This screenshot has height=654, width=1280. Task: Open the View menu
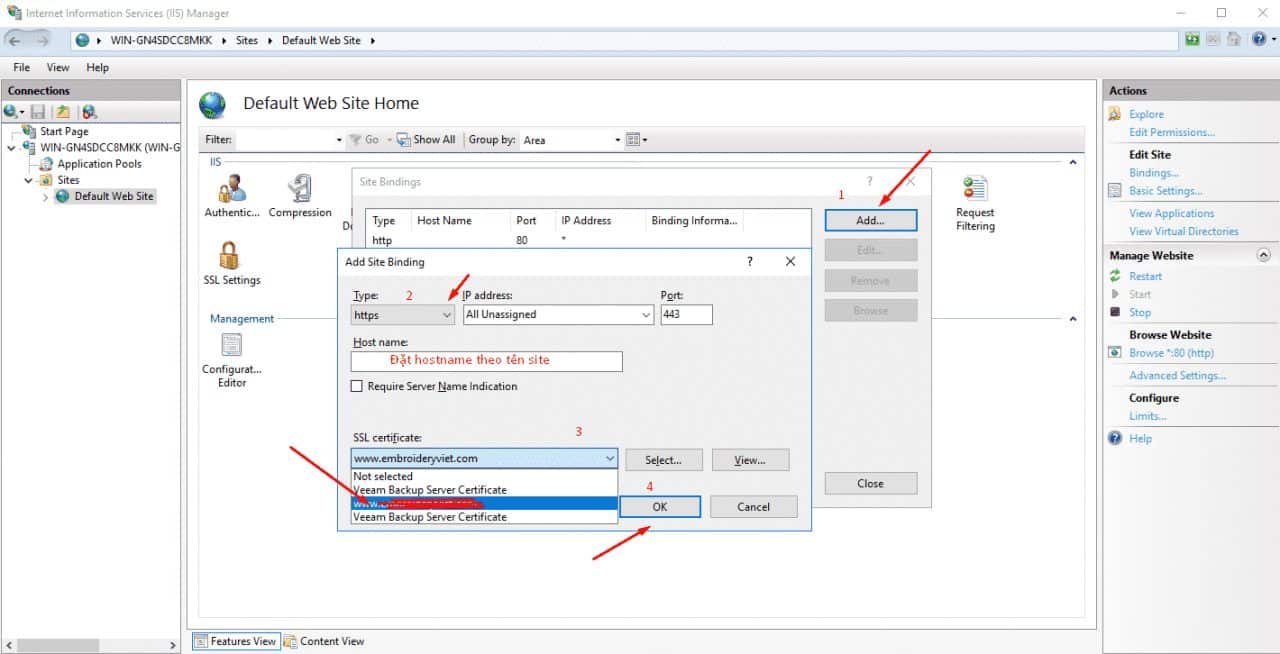[x=58, y=67]
